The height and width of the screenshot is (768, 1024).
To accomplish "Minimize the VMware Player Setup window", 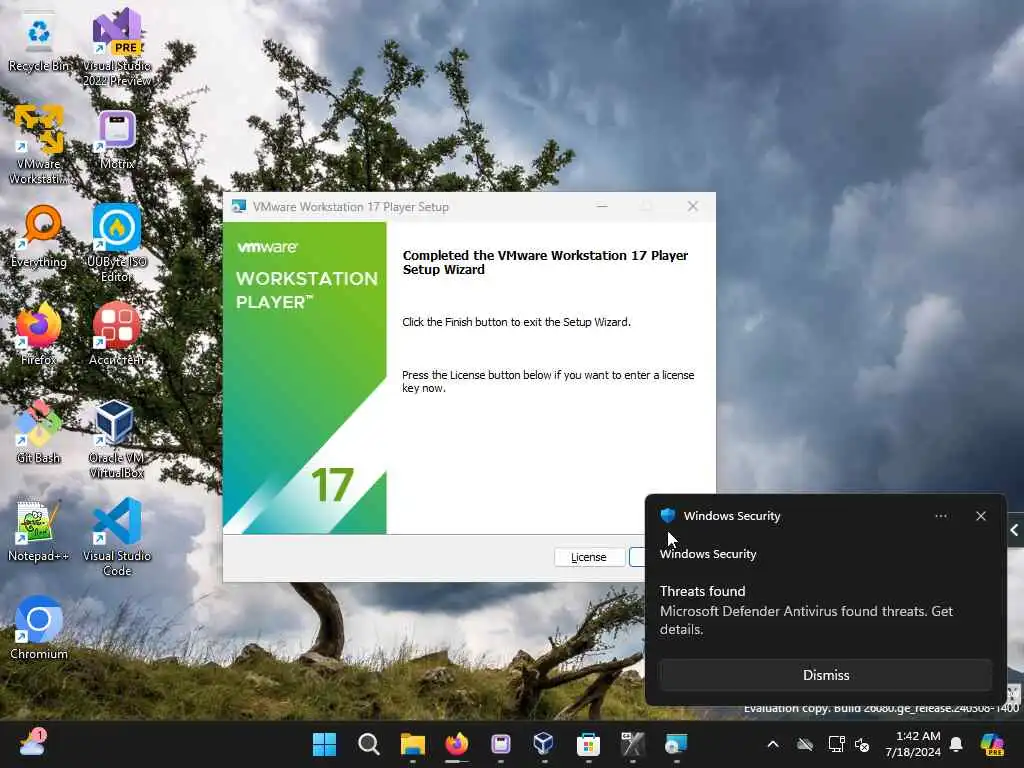I will tap(602, 206).
